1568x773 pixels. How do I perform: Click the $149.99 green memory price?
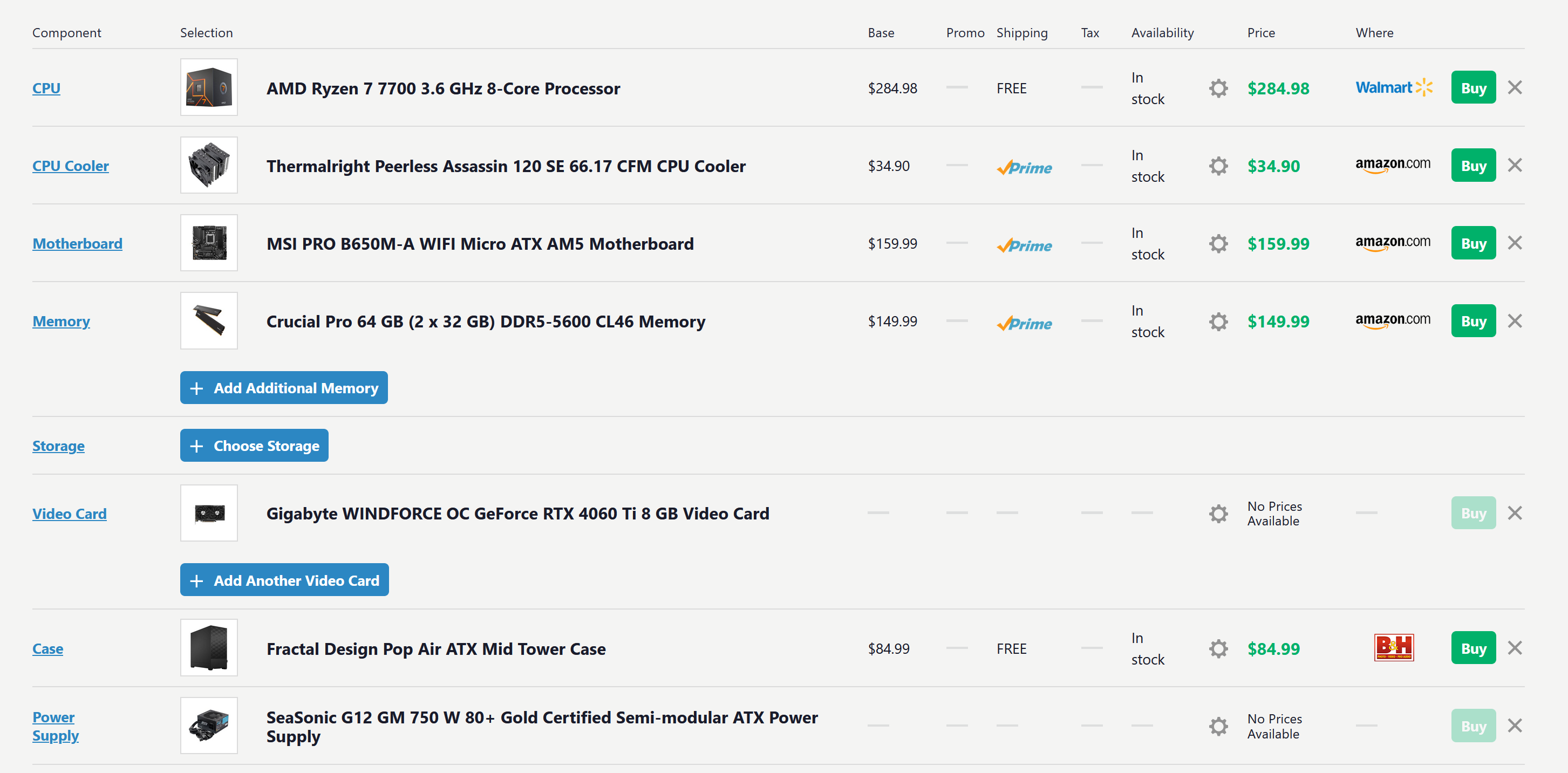[1278, 321]
